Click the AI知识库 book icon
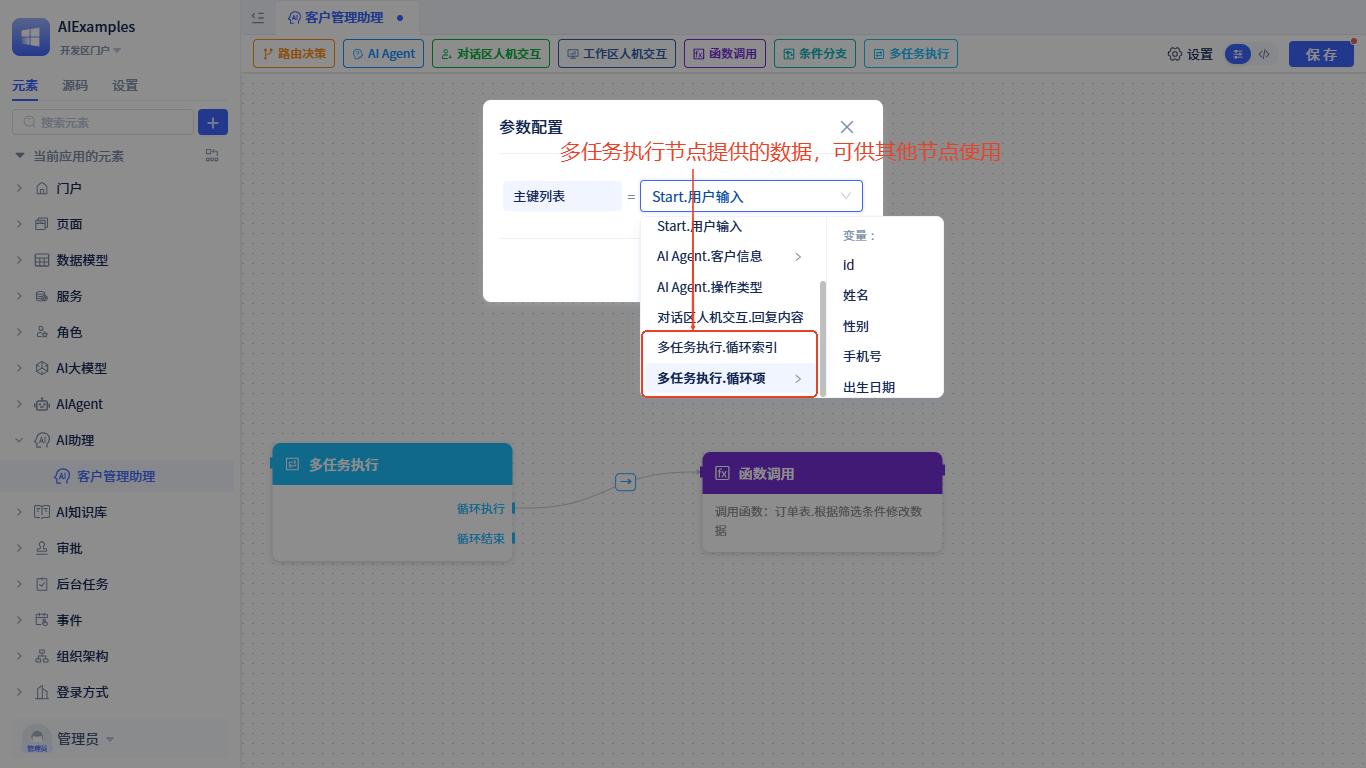Image resolution: width=1366 pixels, height=768 pixels. tap(42, 512)
